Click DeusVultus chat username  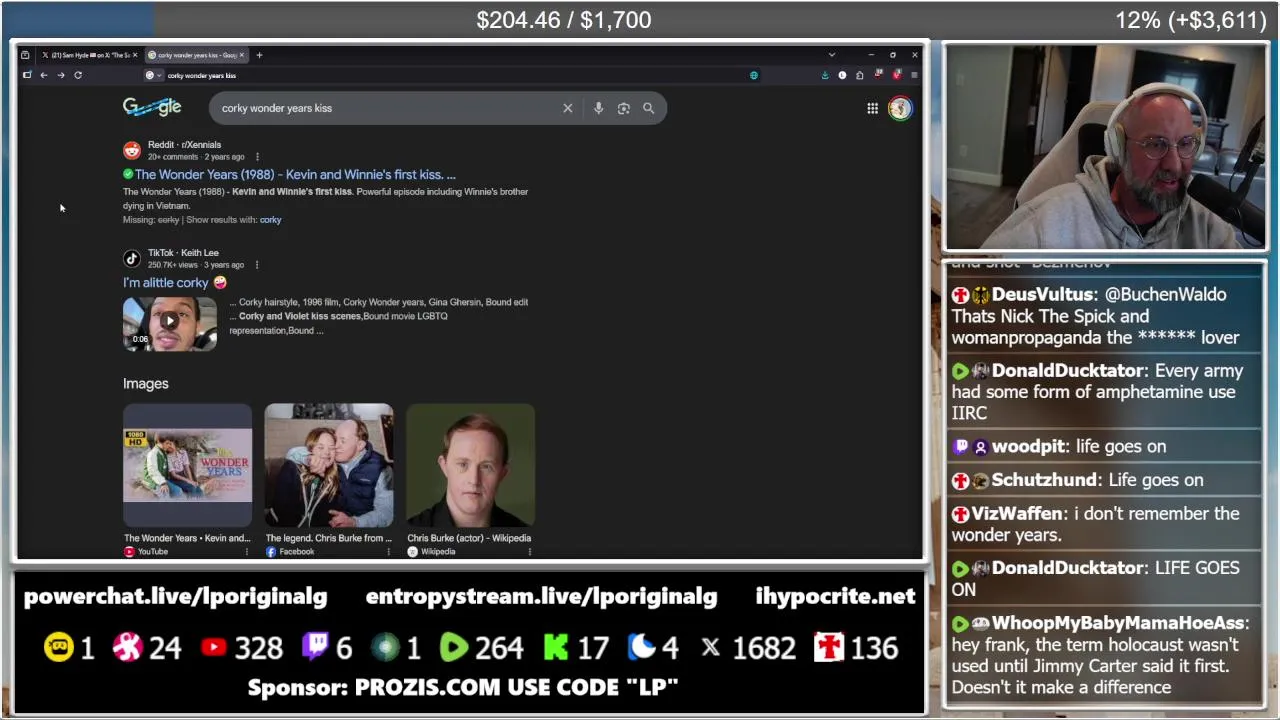(1042, 295)
